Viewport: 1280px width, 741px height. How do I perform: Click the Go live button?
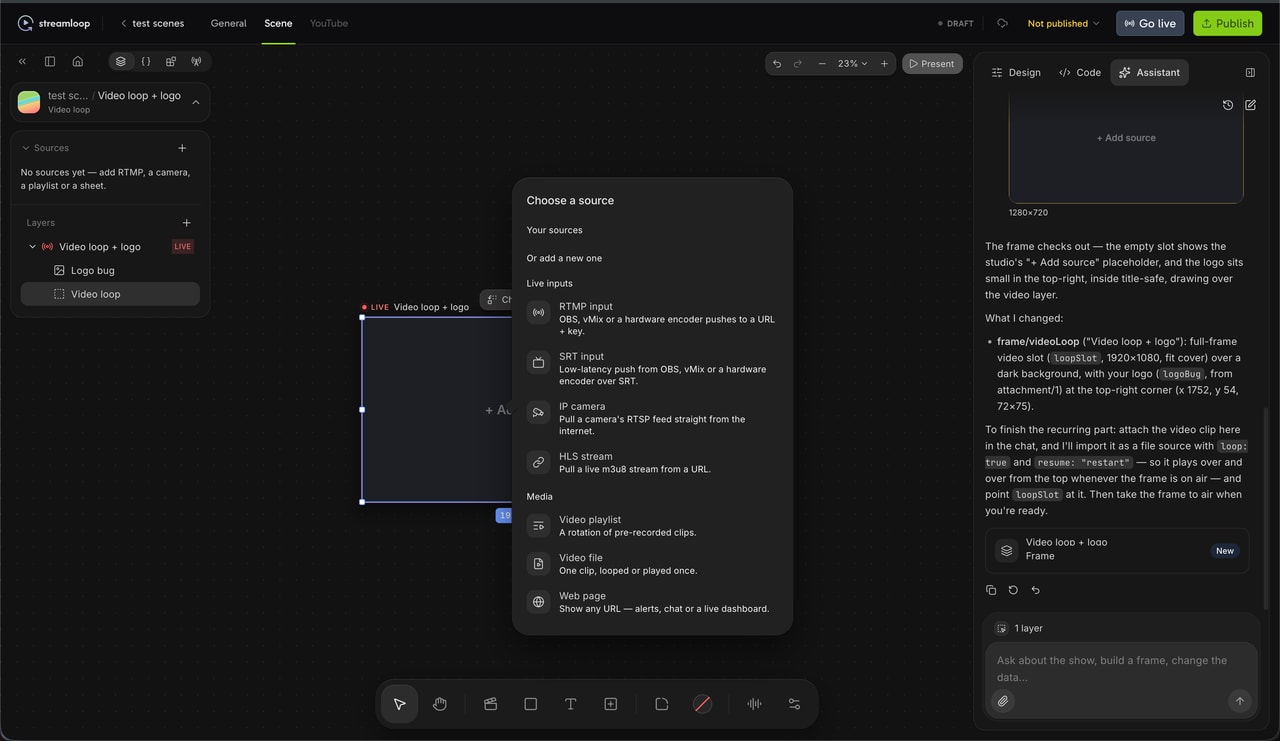point(1150,23)
